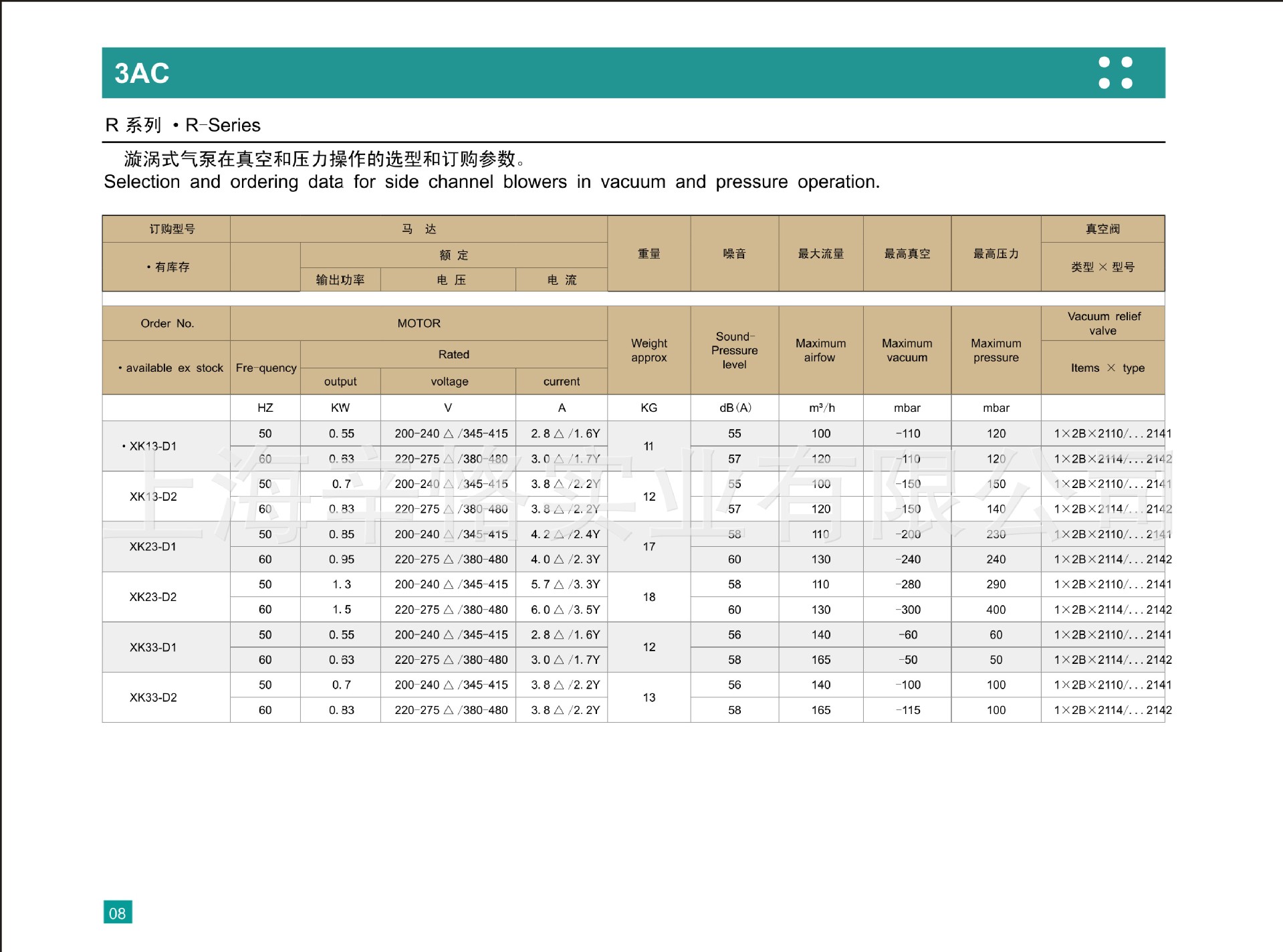Viewport: 1283px width, 952px height.
Task: Click maximum vacuum value '-300'
Action: pos(908,610)
